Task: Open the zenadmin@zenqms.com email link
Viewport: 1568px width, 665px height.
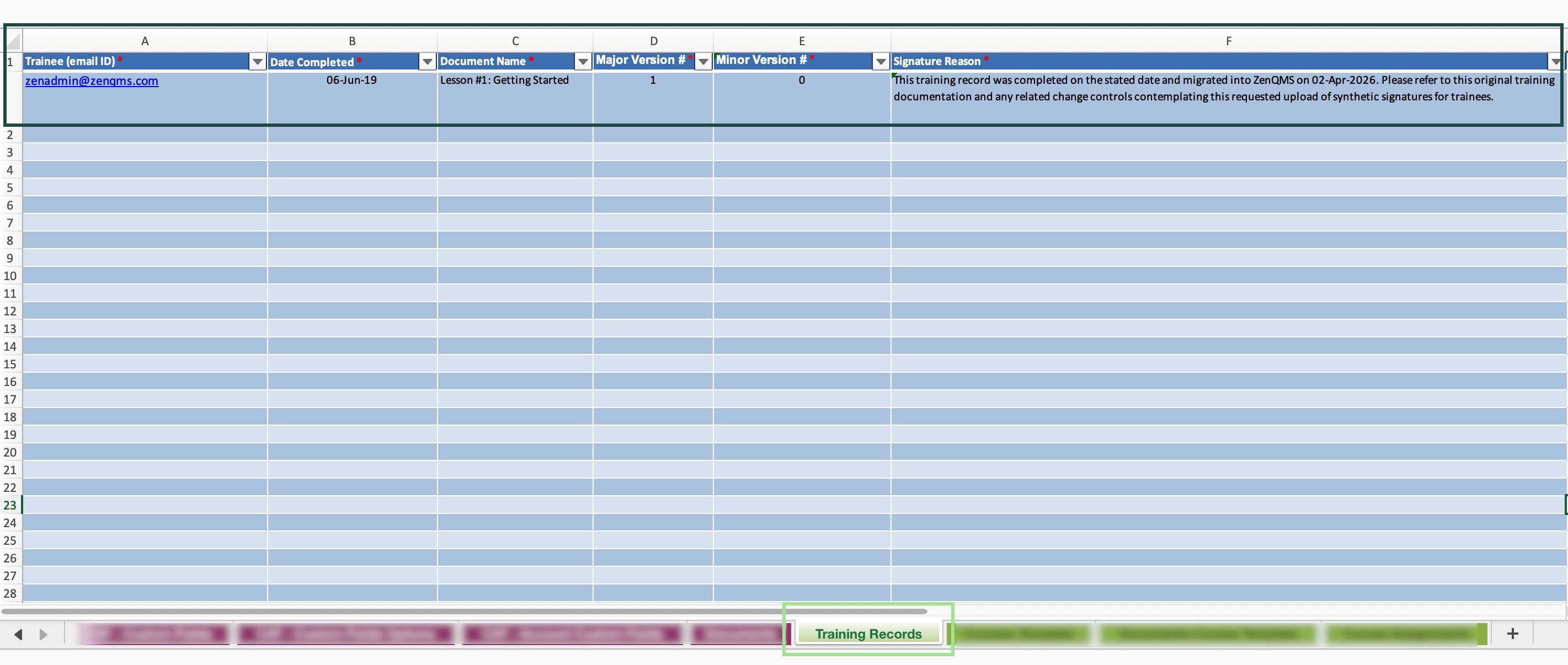Action: coord(92,81)
